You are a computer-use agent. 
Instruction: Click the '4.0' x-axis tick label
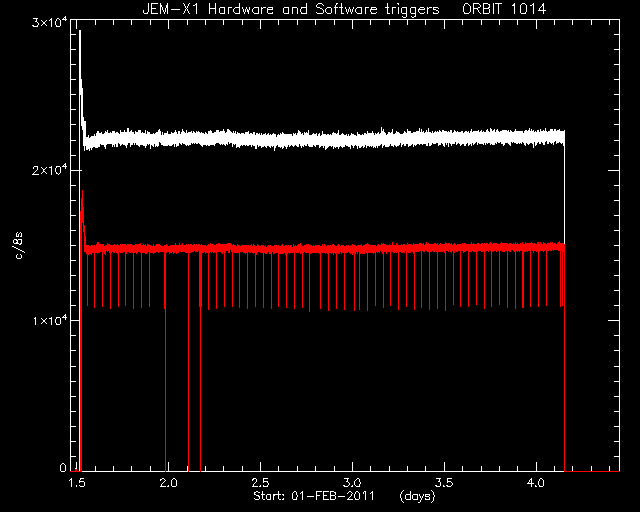pos(536,483)
